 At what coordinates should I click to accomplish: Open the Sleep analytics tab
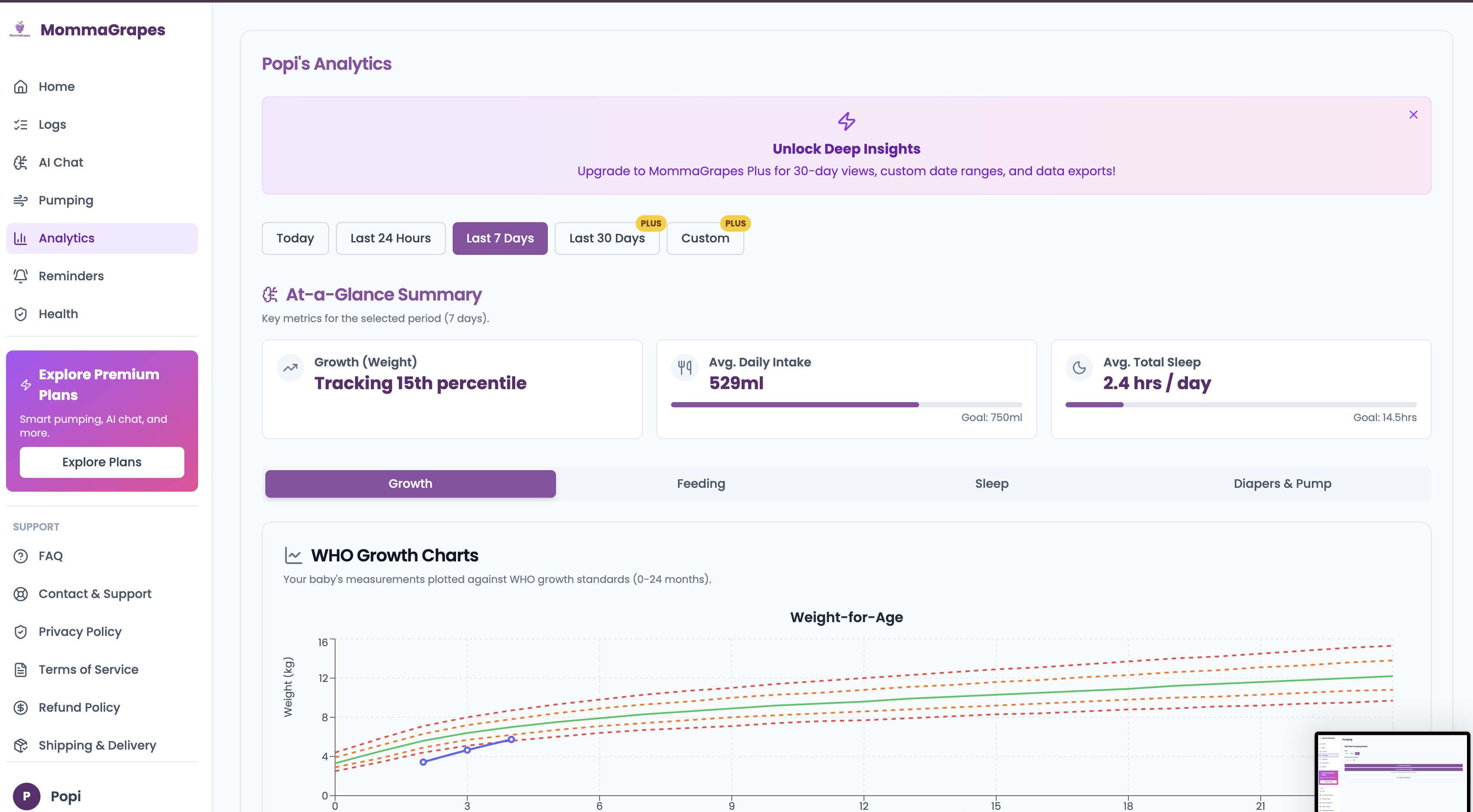[991, 483]
